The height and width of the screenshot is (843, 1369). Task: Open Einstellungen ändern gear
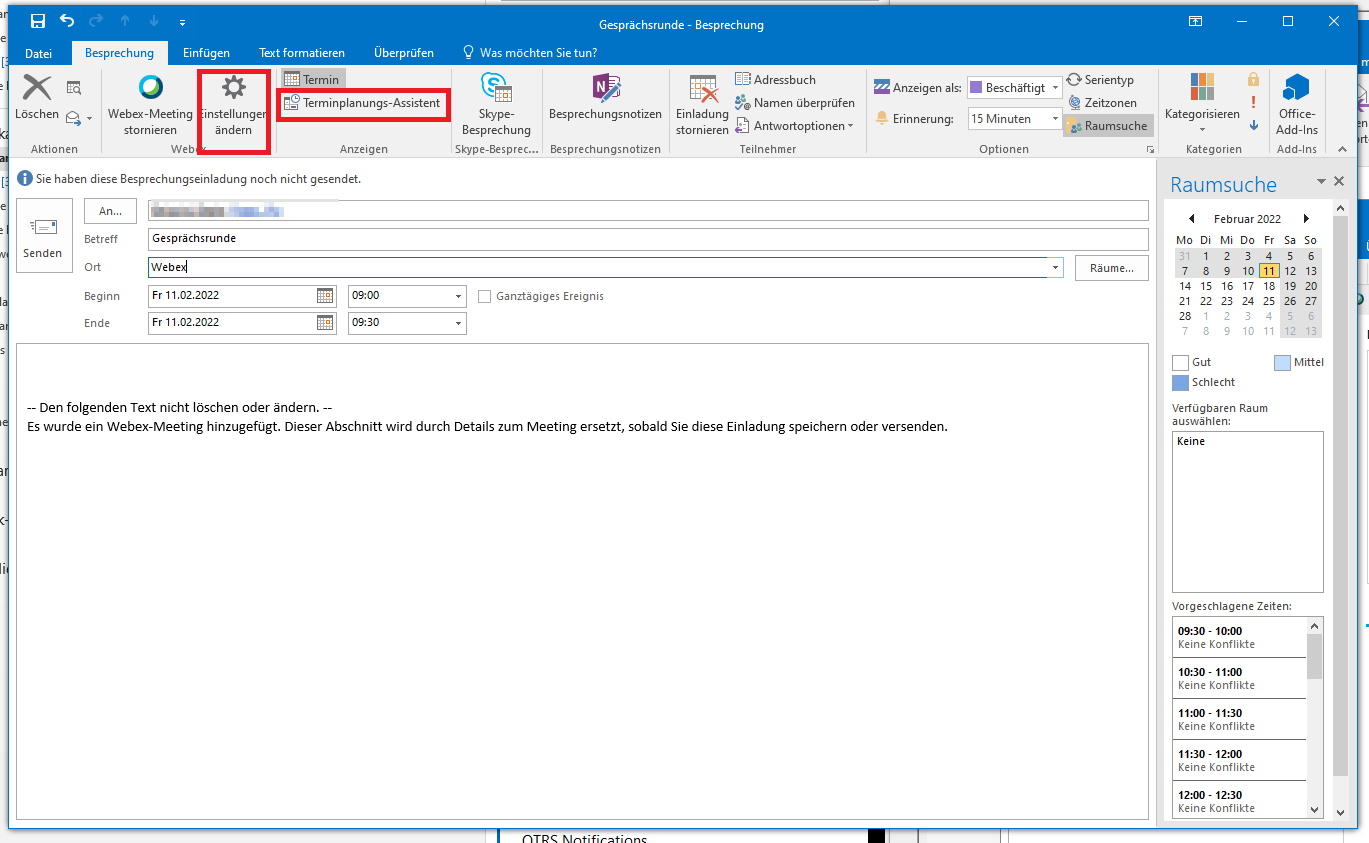click(233, 106)
